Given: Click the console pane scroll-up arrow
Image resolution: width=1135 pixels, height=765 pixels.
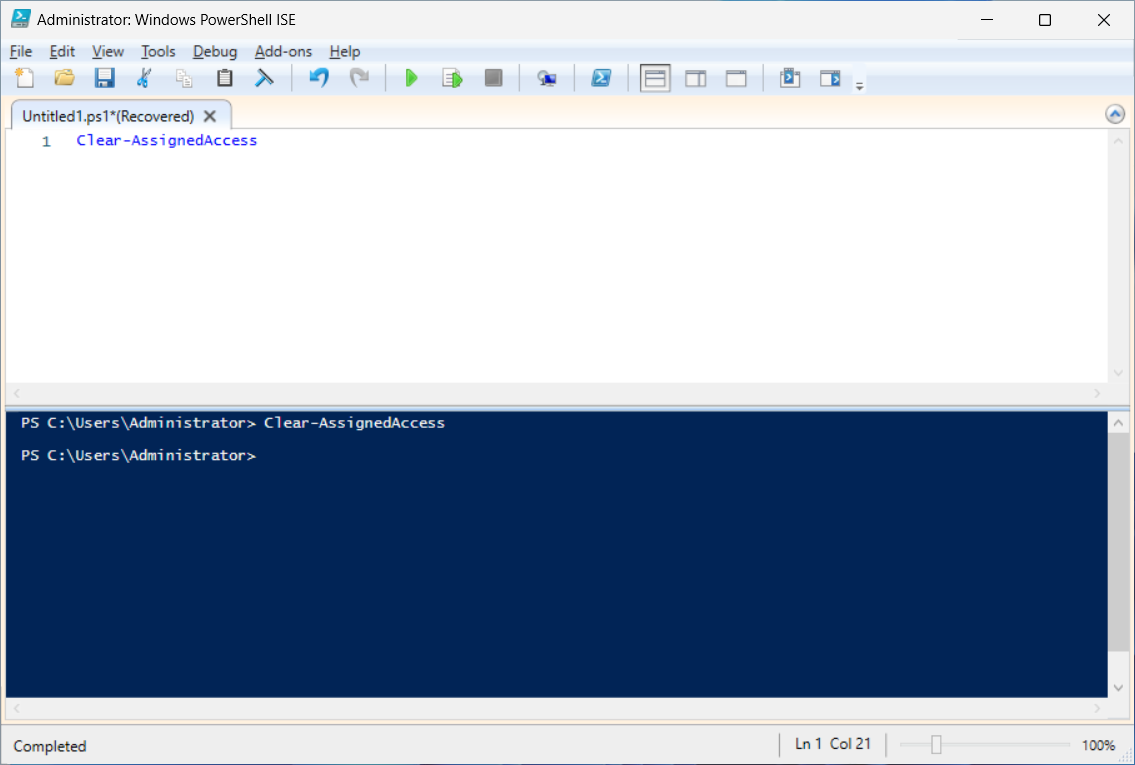Looking at the screenshot, I should pyautogui.click(x=1118, y=423).
